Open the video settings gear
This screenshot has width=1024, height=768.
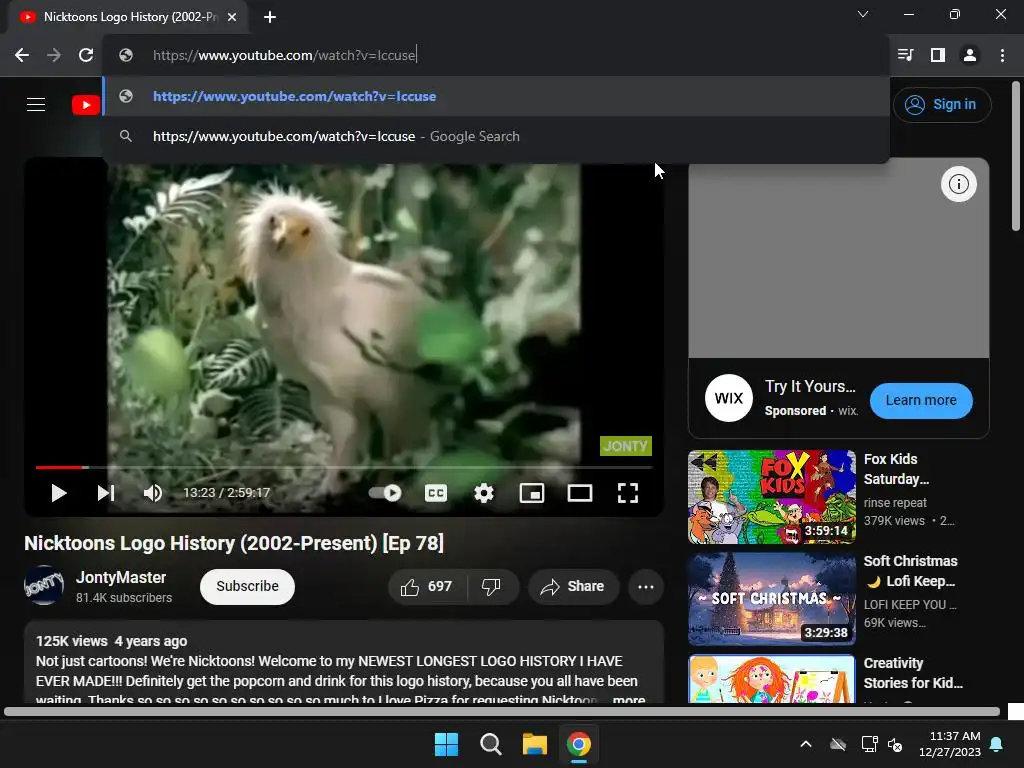click(x=483, y=493)
